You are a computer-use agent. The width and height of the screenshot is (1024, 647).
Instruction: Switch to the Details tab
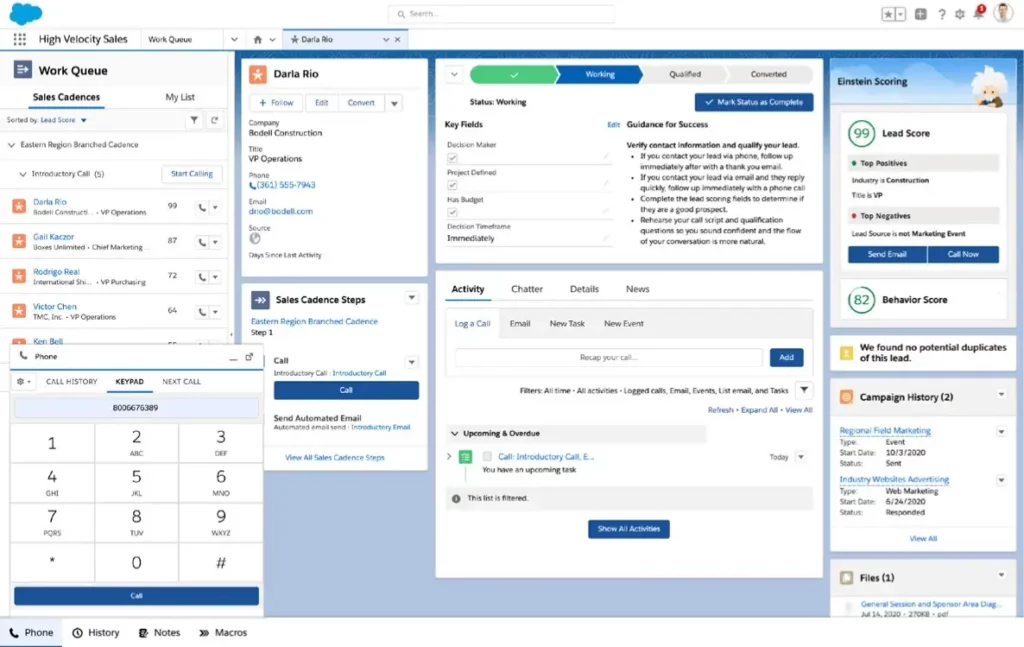pos(584,289)
